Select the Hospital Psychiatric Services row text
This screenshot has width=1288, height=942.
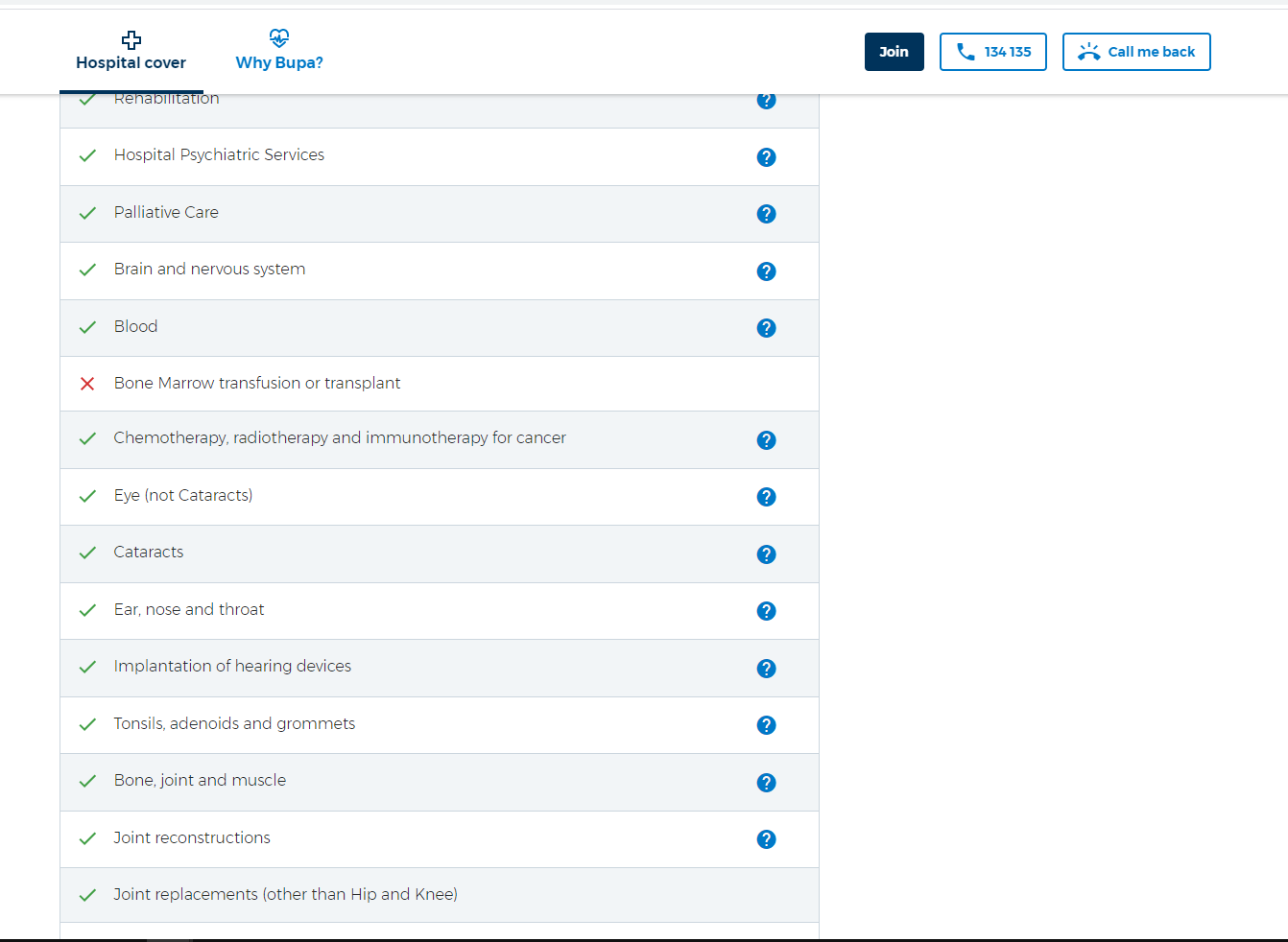pyautogui.click(x=219, y=154)
